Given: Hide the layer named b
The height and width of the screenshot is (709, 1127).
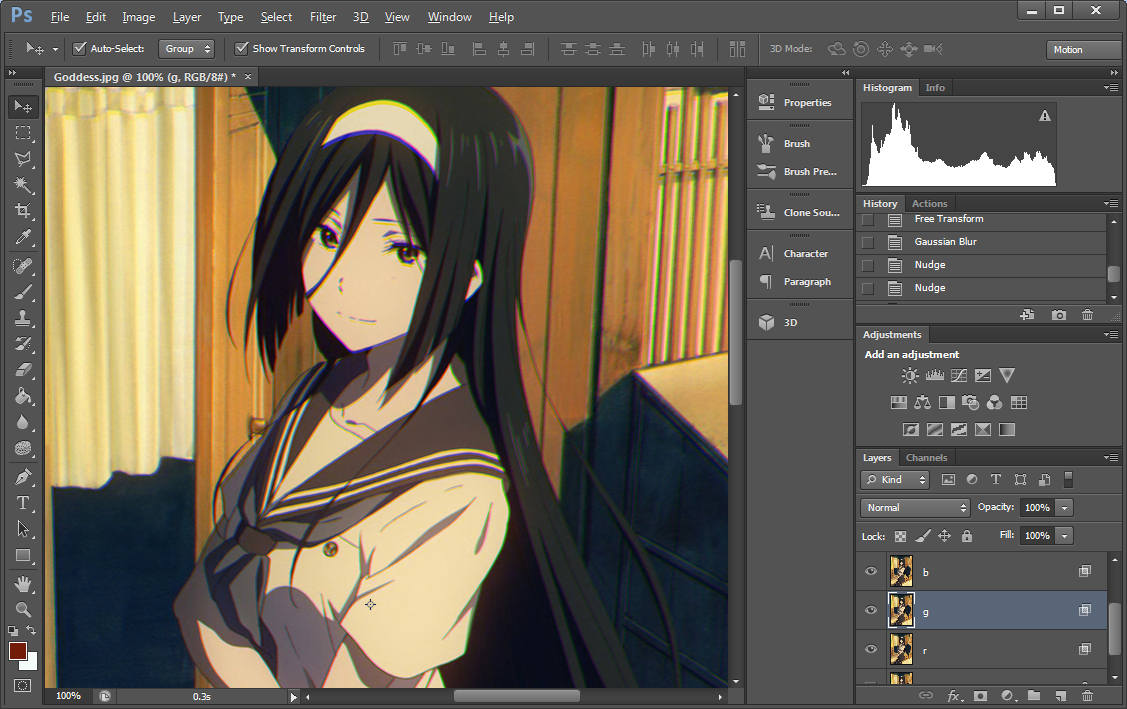Looking at the screenshot, I should click(870, 571).
